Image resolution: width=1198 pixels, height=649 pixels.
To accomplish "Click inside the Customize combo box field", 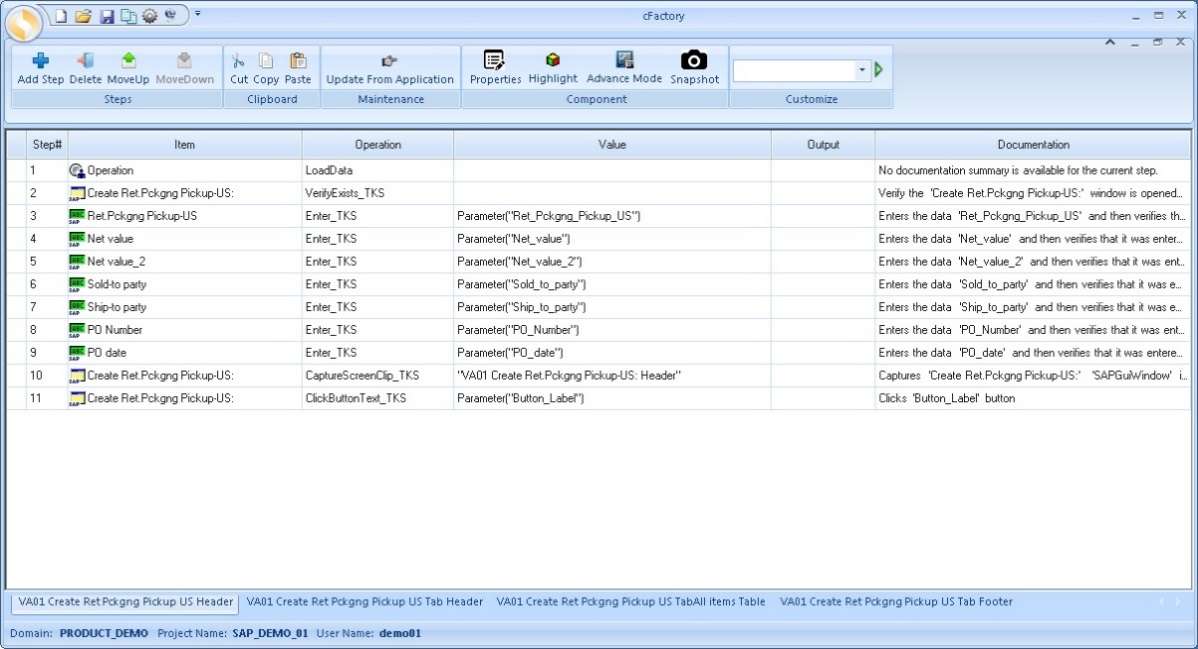I will pyautogui.click(x=794, y=70).
